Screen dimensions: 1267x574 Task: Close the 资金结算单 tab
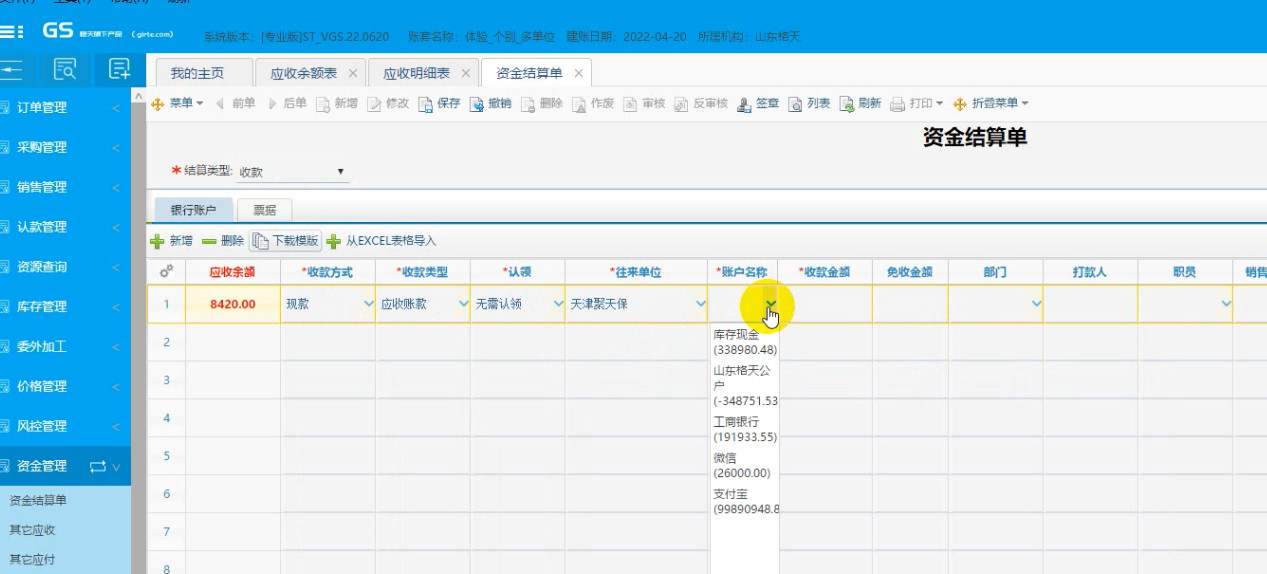click(578, 74)
